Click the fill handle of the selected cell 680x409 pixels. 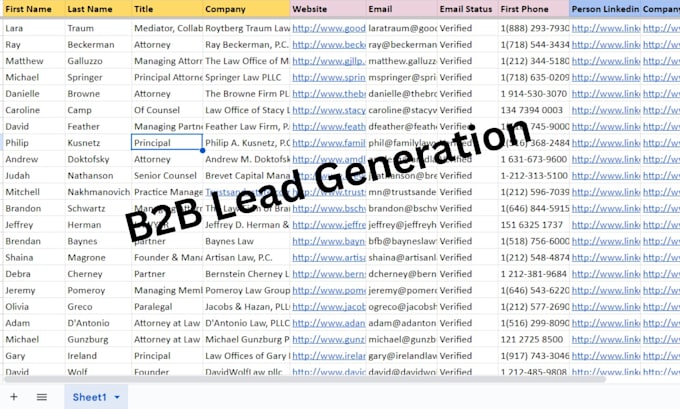(x=203, y=151)
